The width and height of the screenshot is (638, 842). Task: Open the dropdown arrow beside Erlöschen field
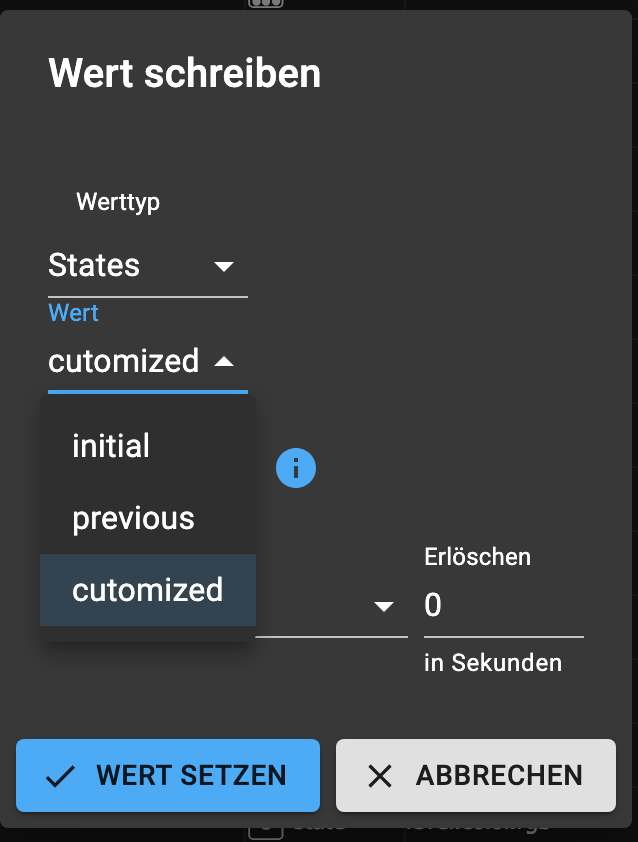tap(383, 606)
